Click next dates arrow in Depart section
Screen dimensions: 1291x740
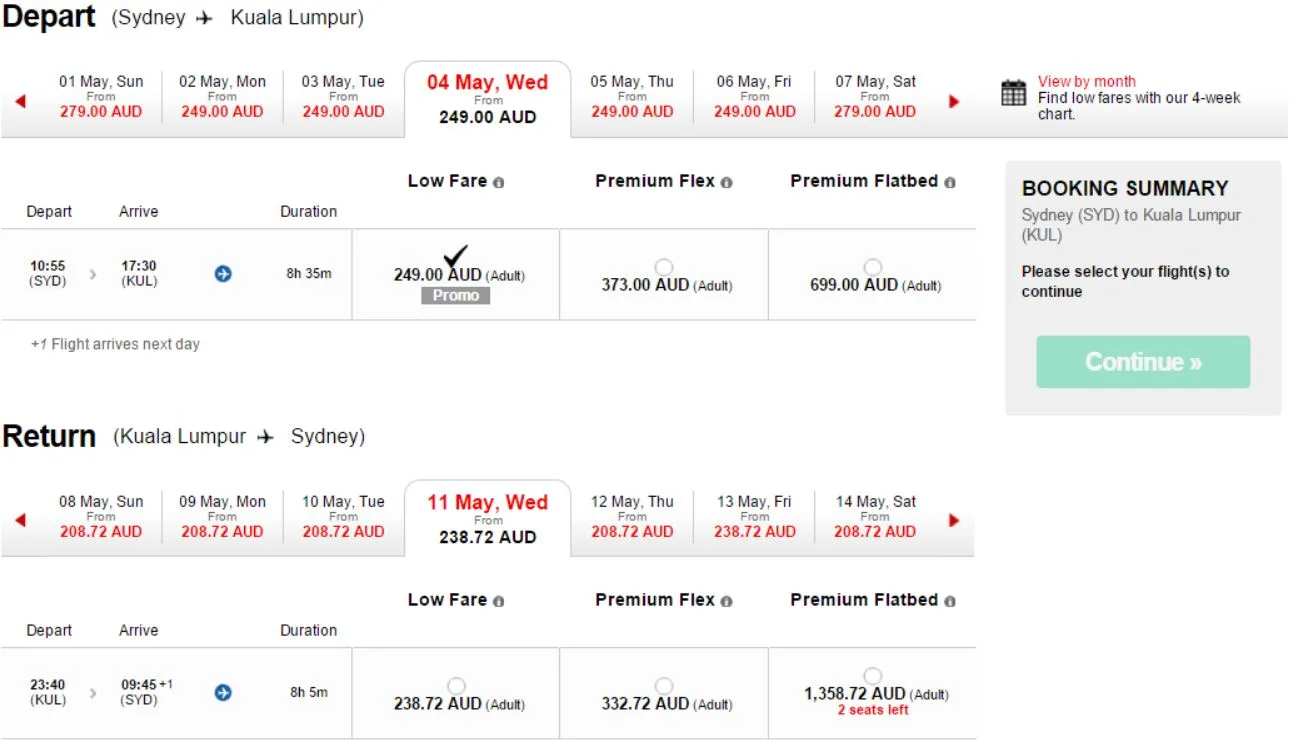point(954,101)
